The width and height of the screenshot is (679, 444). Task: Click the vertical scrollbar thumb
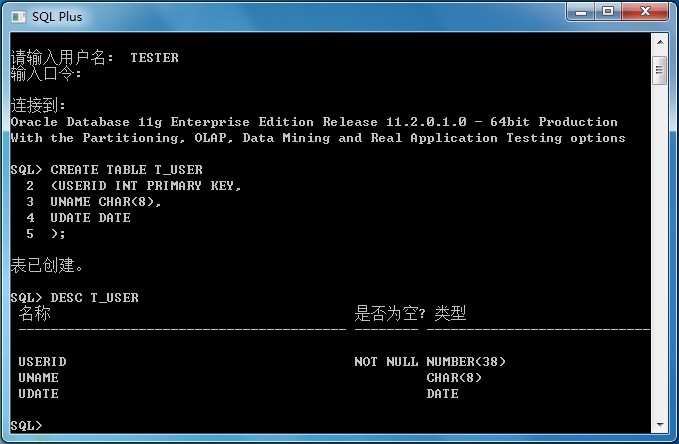(660, 70)
